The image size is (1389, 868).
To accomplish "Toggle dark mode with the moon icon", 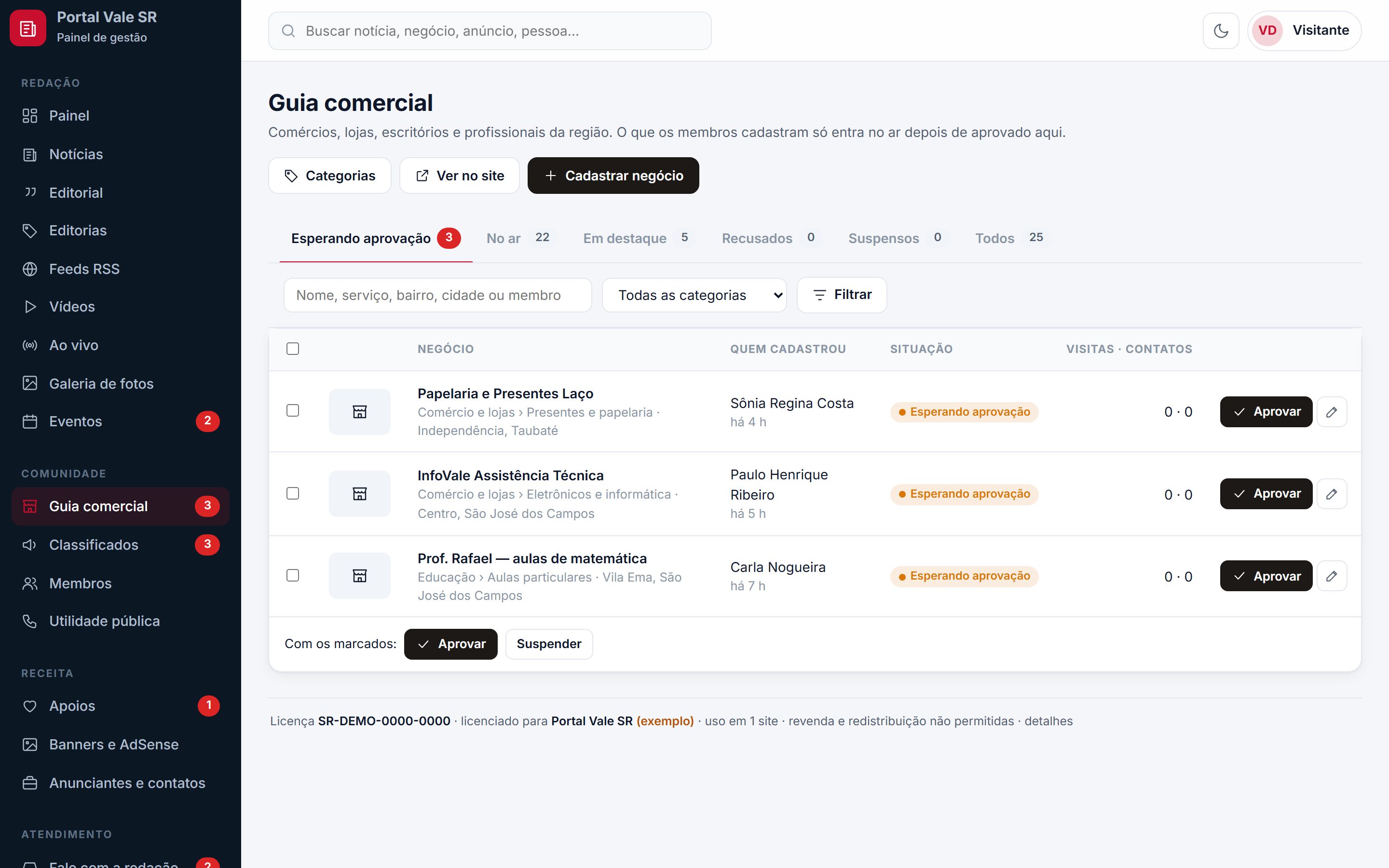I will (1221, 30).
